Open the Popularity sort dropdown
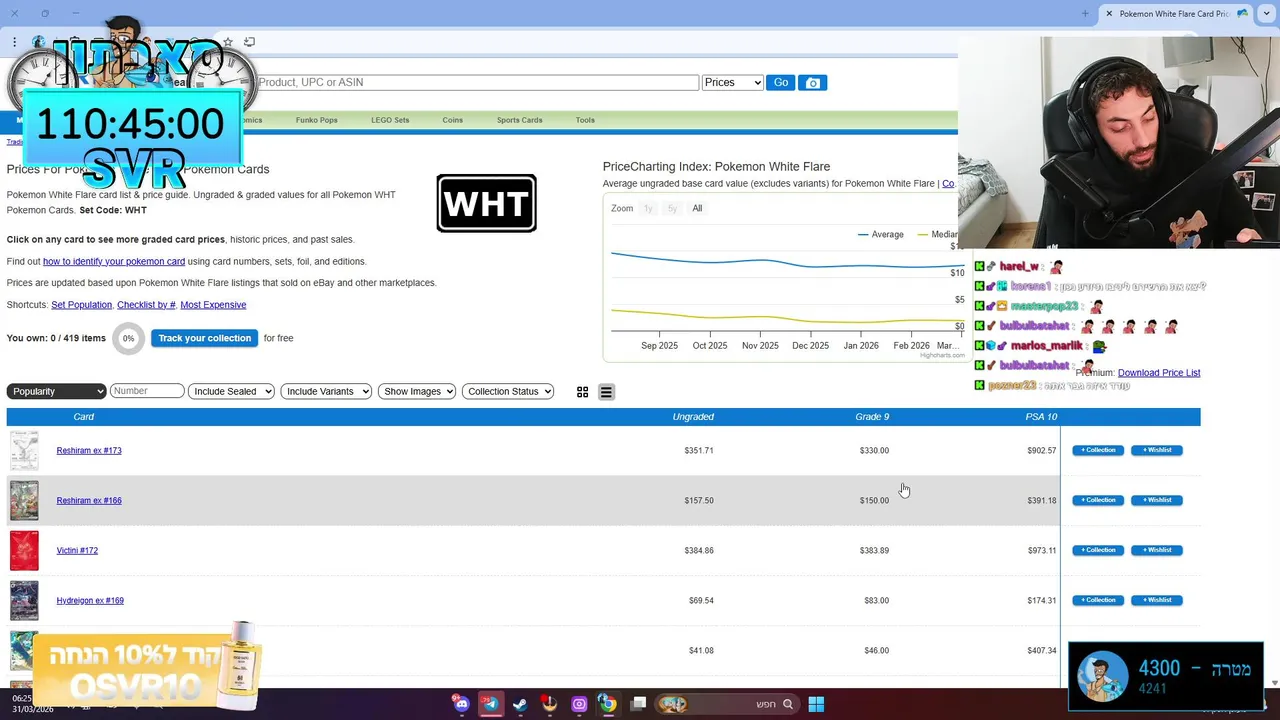The image size is (1280, 720). pyautogui.click(x=56, y=391)
